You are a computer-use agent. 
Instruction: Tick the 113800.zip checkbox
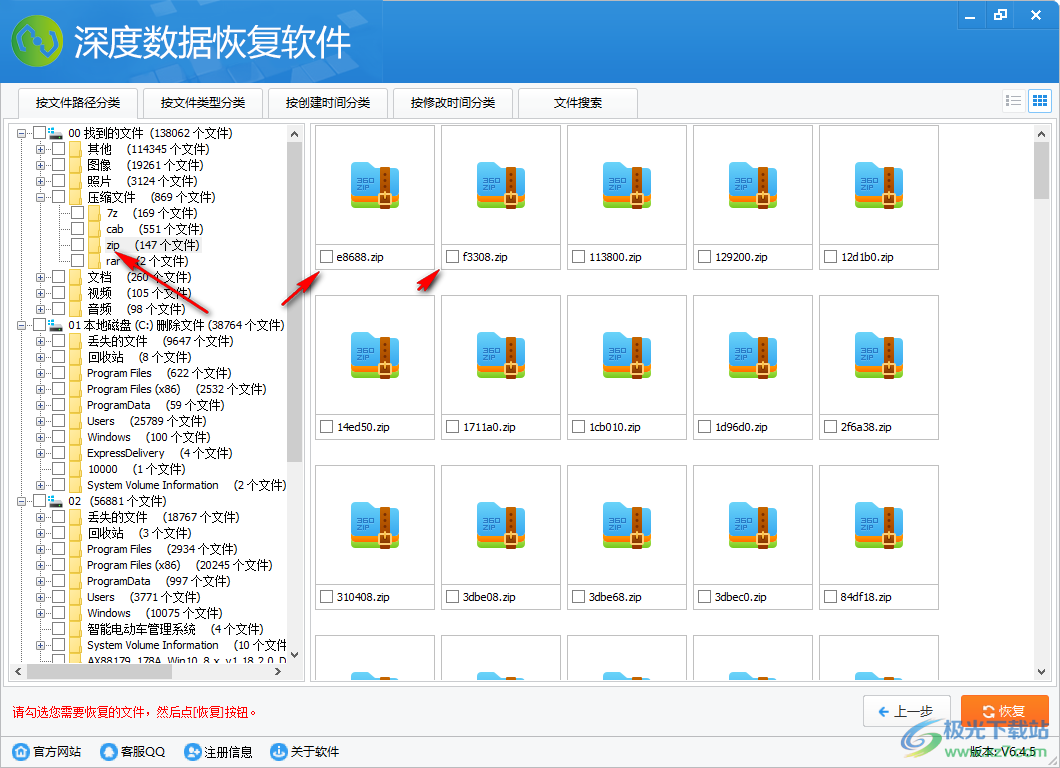[x=579, y=257]
